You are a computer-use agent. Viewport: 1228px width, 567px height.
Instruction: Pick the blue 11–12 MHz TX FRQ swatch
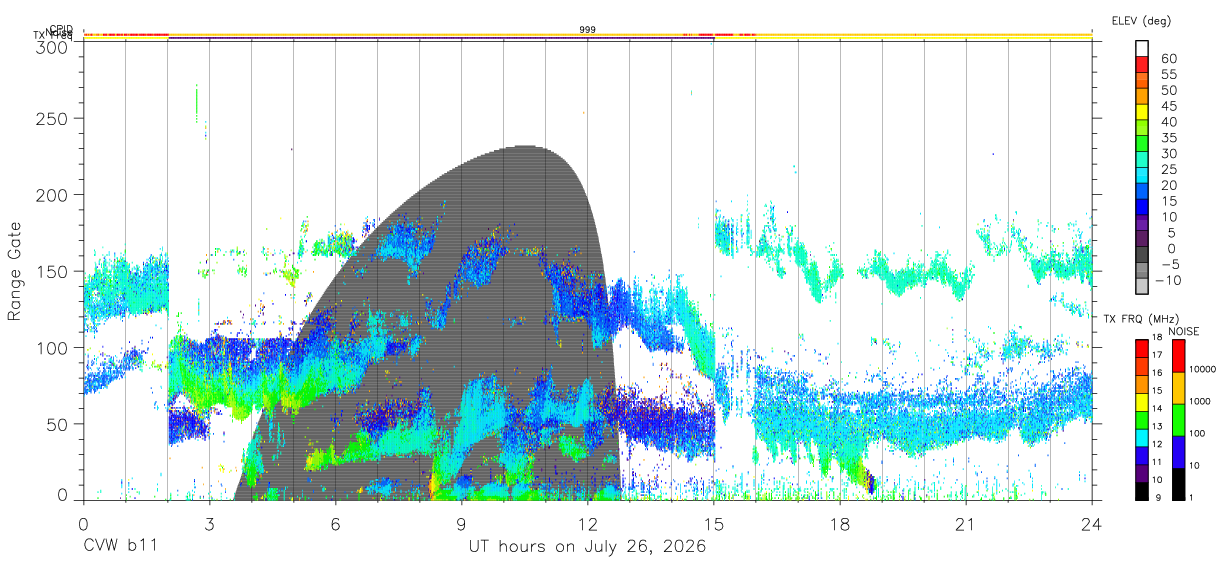pos(1142,454)
